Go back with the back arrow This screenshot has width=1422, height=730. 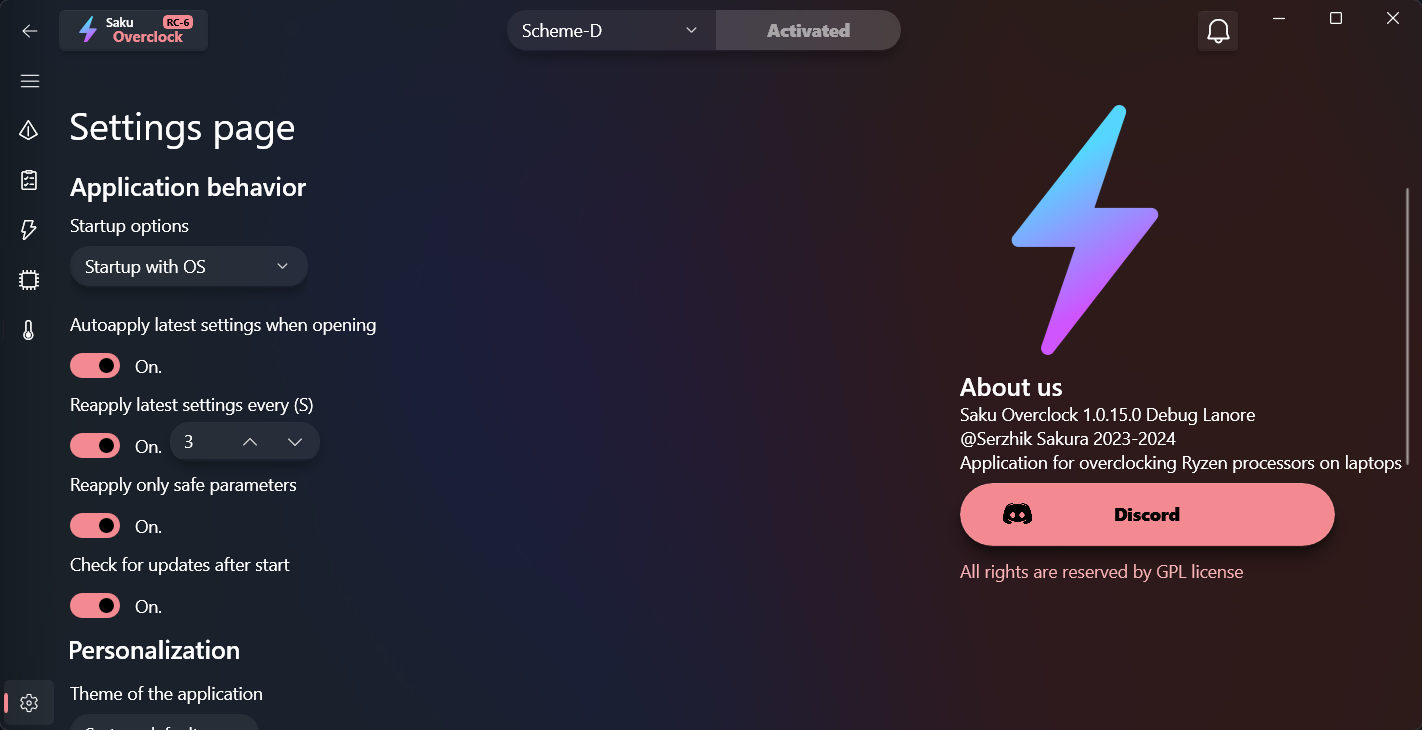click(x=29, y=31)
